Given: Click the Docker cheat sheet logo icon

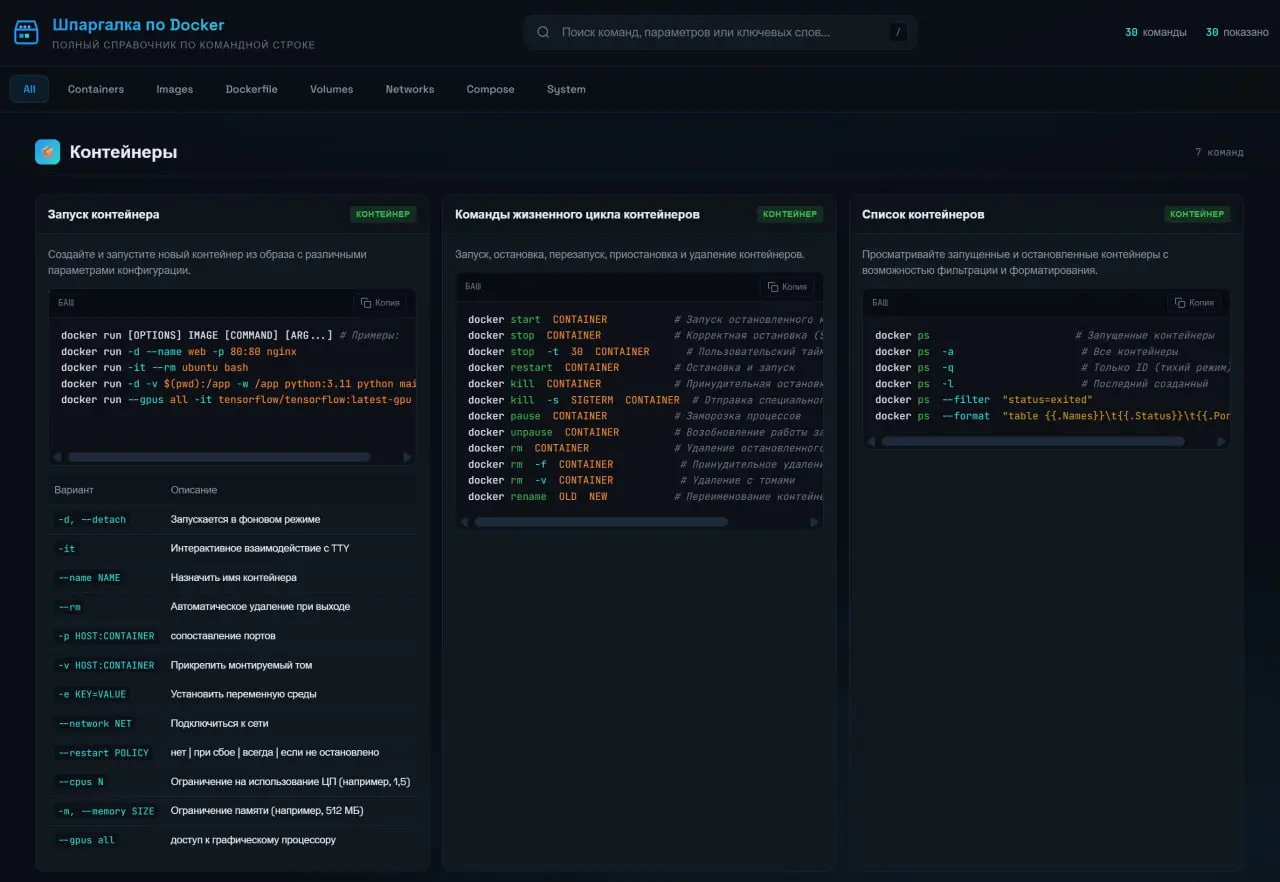Looking at the screenshot, I should (x=26, y=33).
